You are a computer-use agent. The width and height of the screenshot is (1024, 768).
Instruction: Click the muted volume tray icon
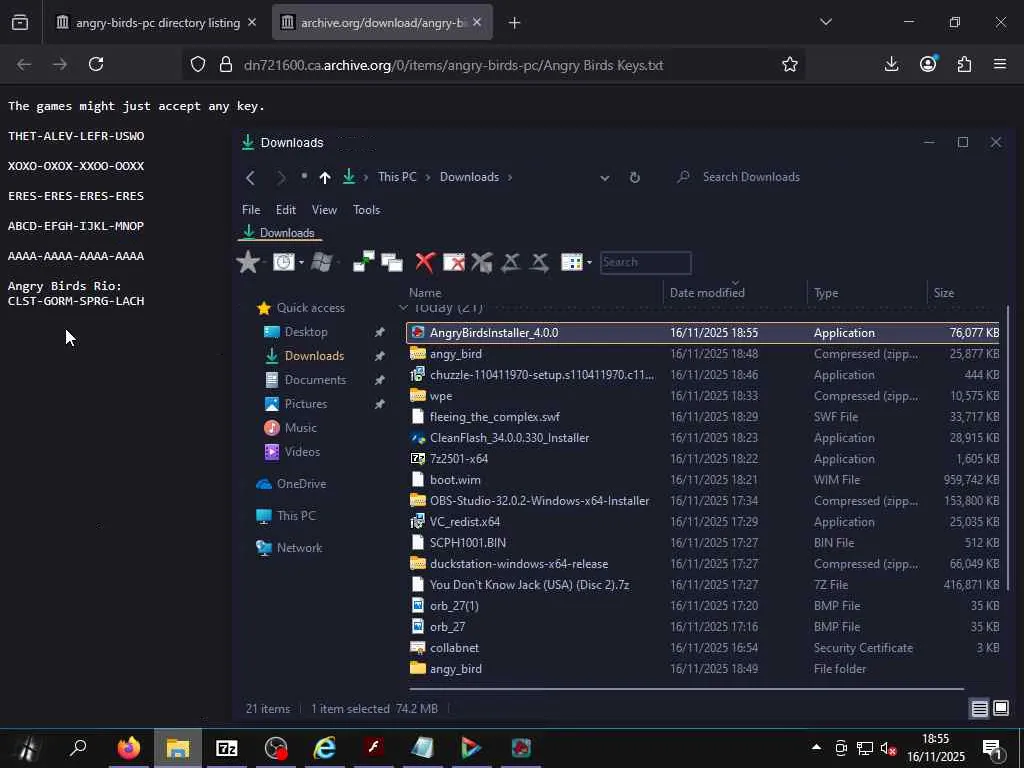click(888, 748)
